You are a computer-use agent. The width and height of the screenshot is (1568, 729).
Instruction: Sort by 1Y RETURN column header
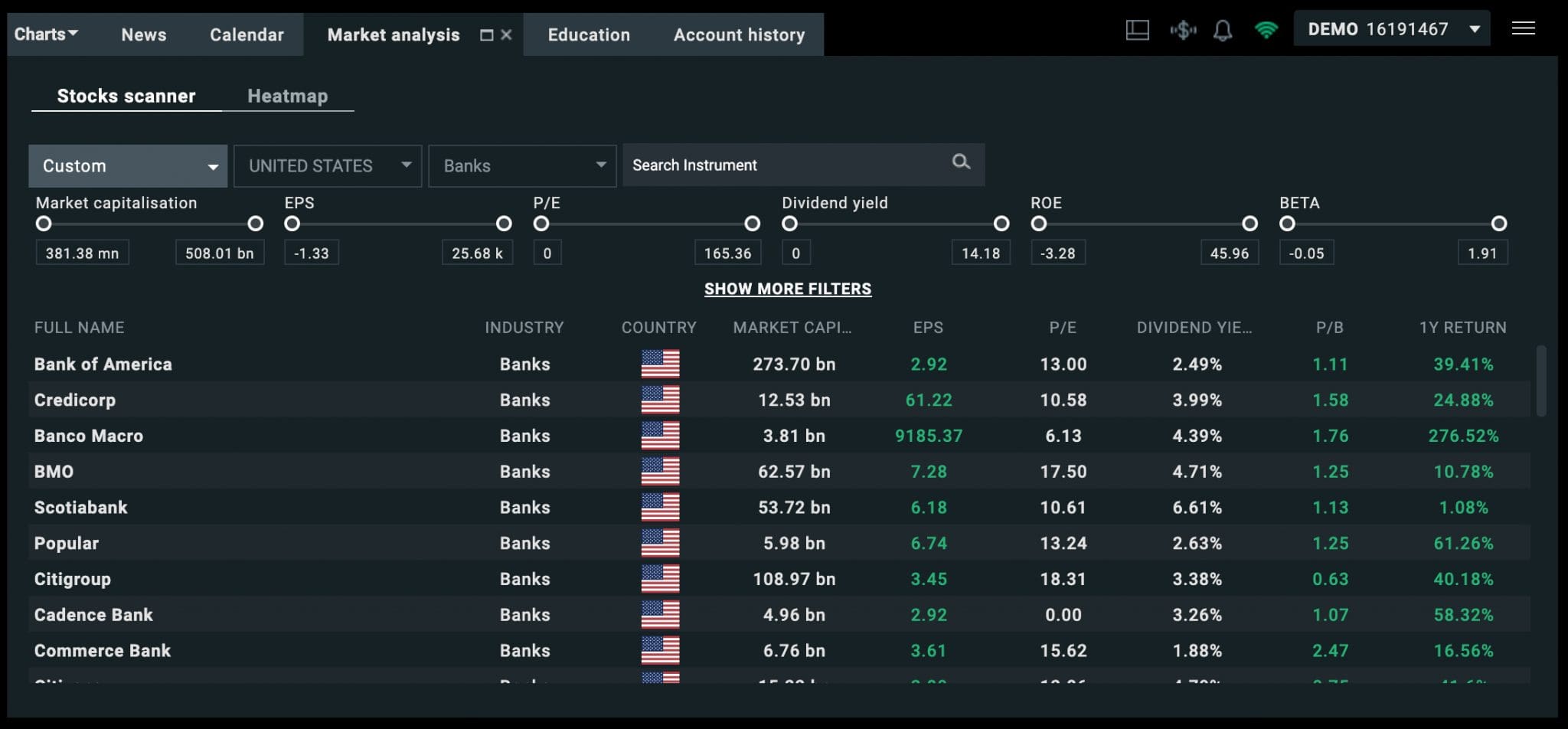coord(1463,328)
